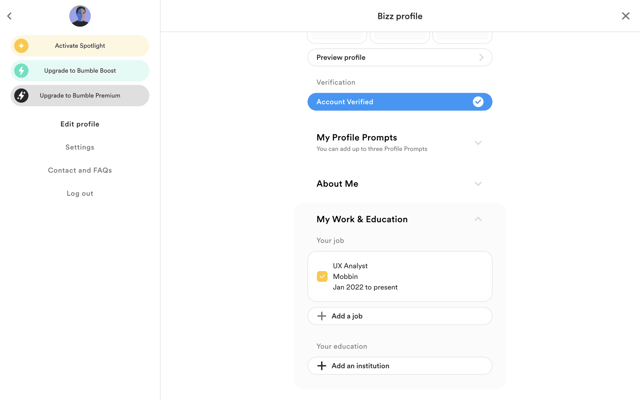Click the green Bumble Boost lightning icon
Image resolution: width=640 pixels, height=400 pixels.
21,71
